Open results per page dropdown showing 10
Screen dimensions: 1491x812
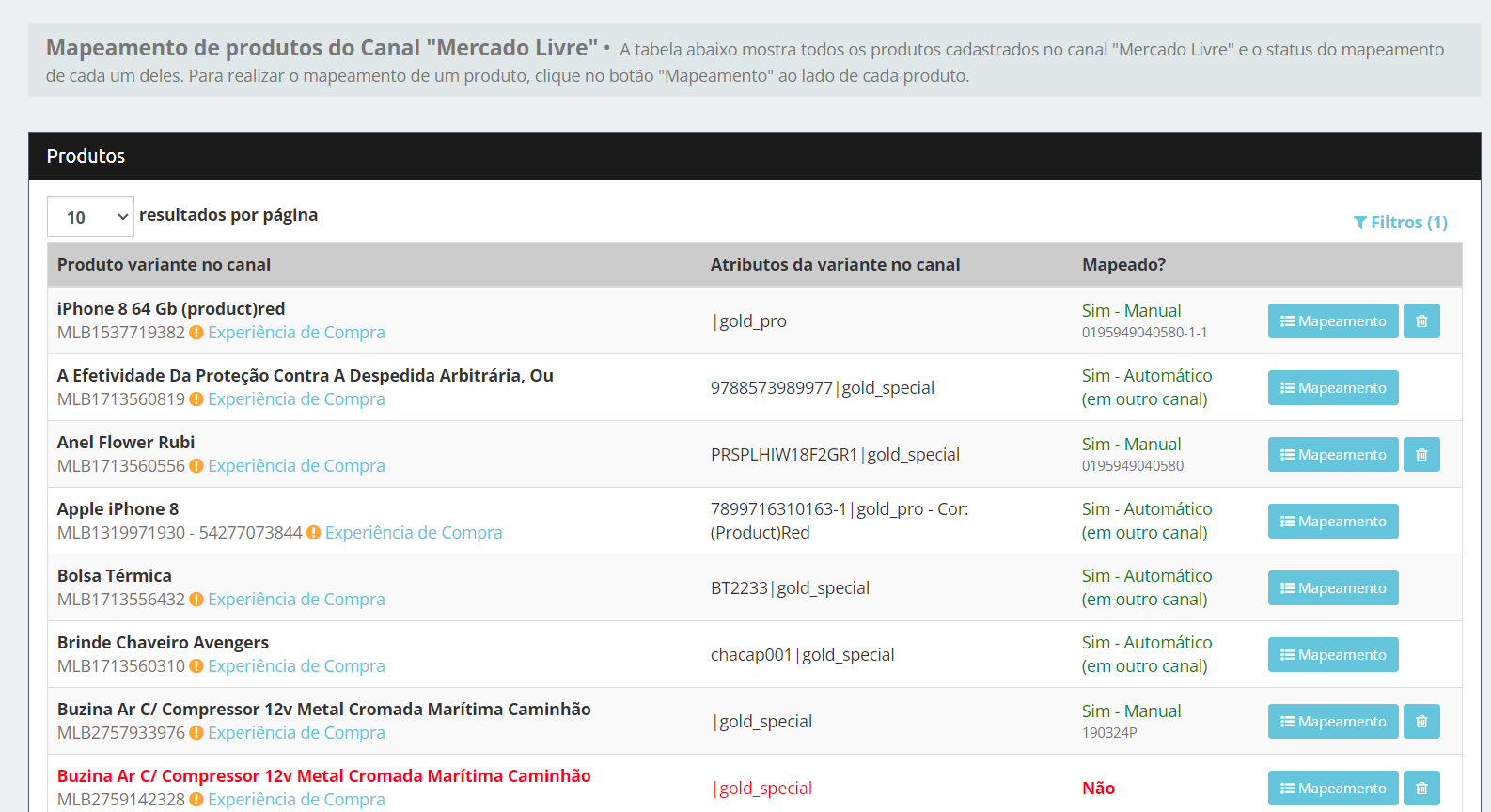(x=90, y=217)
